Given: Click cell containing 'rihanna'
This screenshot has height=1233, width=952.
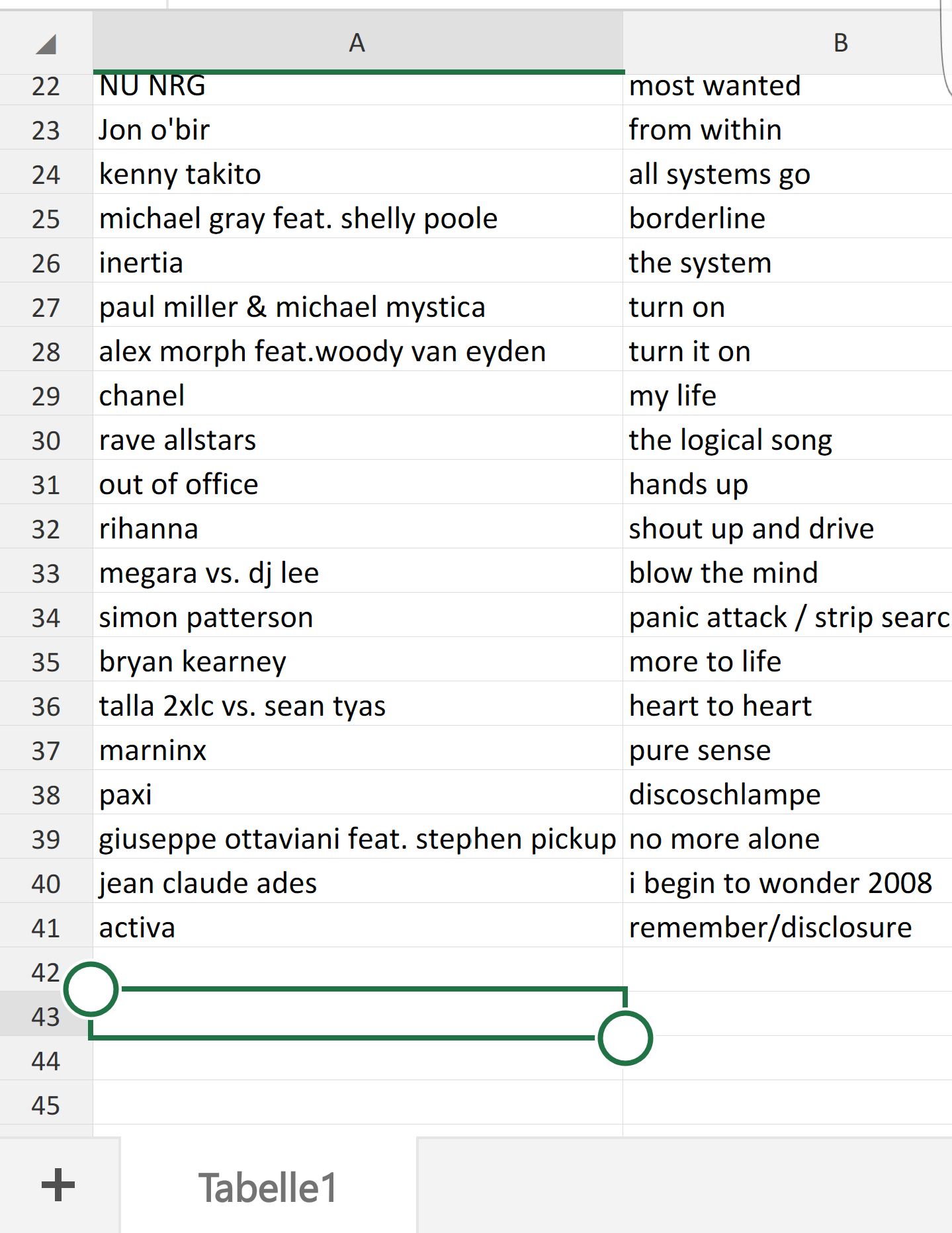Looking at the screenshot, I should pos(357,529).
